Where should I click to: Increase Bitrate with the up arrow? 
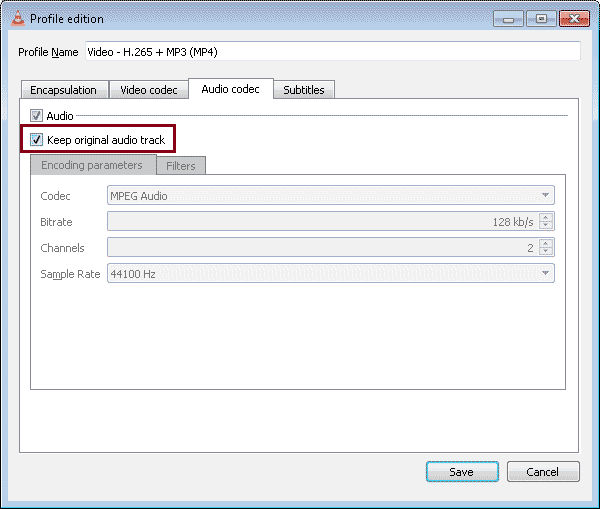[546, 217]
